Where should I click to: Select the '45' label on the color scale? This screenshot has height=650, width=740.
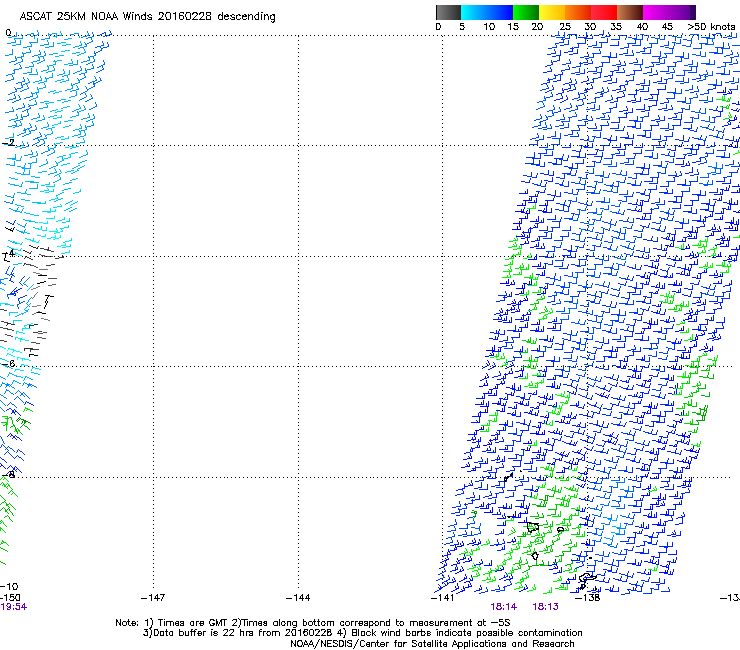tap(667, 27)
